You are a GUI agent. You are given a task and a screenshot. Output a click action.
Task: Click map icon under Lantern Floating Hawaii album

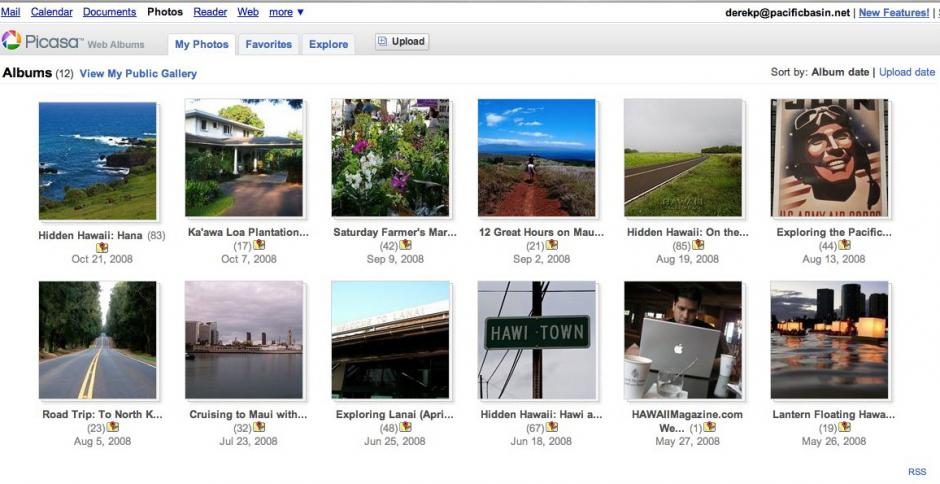click(x=844, y=427)
